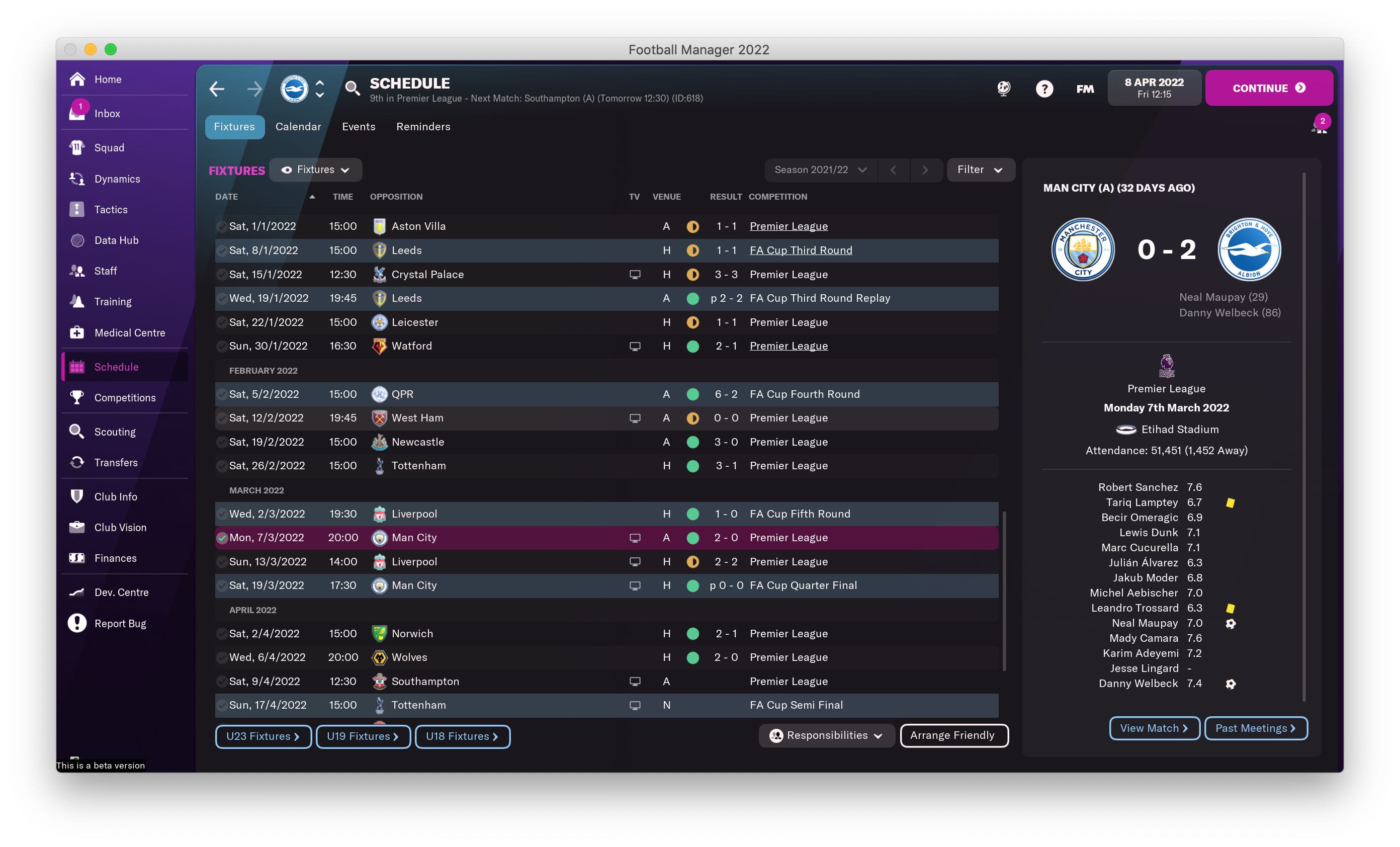1400x847 pixels.
Task: Open the Scouting magnifier icon
Action: pyautogui.click(x=77, y=432)
